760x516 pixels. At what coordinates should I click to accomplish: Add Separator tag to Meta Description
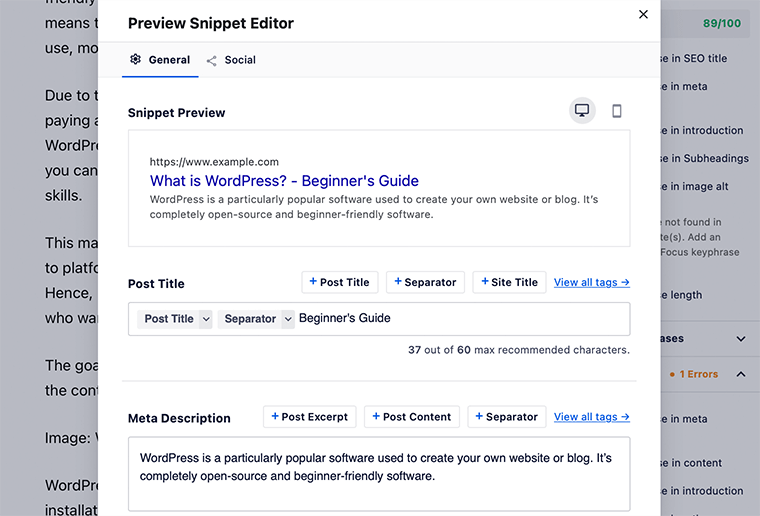506,417
